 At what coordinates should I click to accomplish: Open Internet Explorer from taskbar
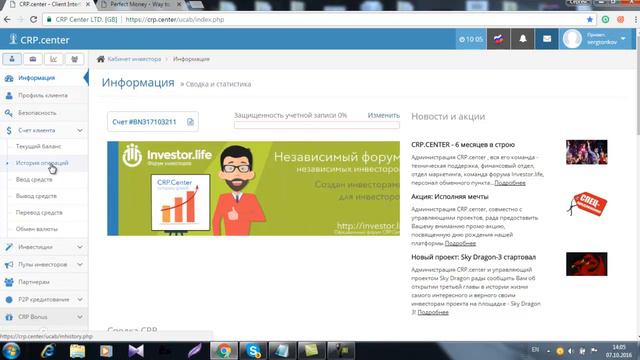click(x=47, y=351)
